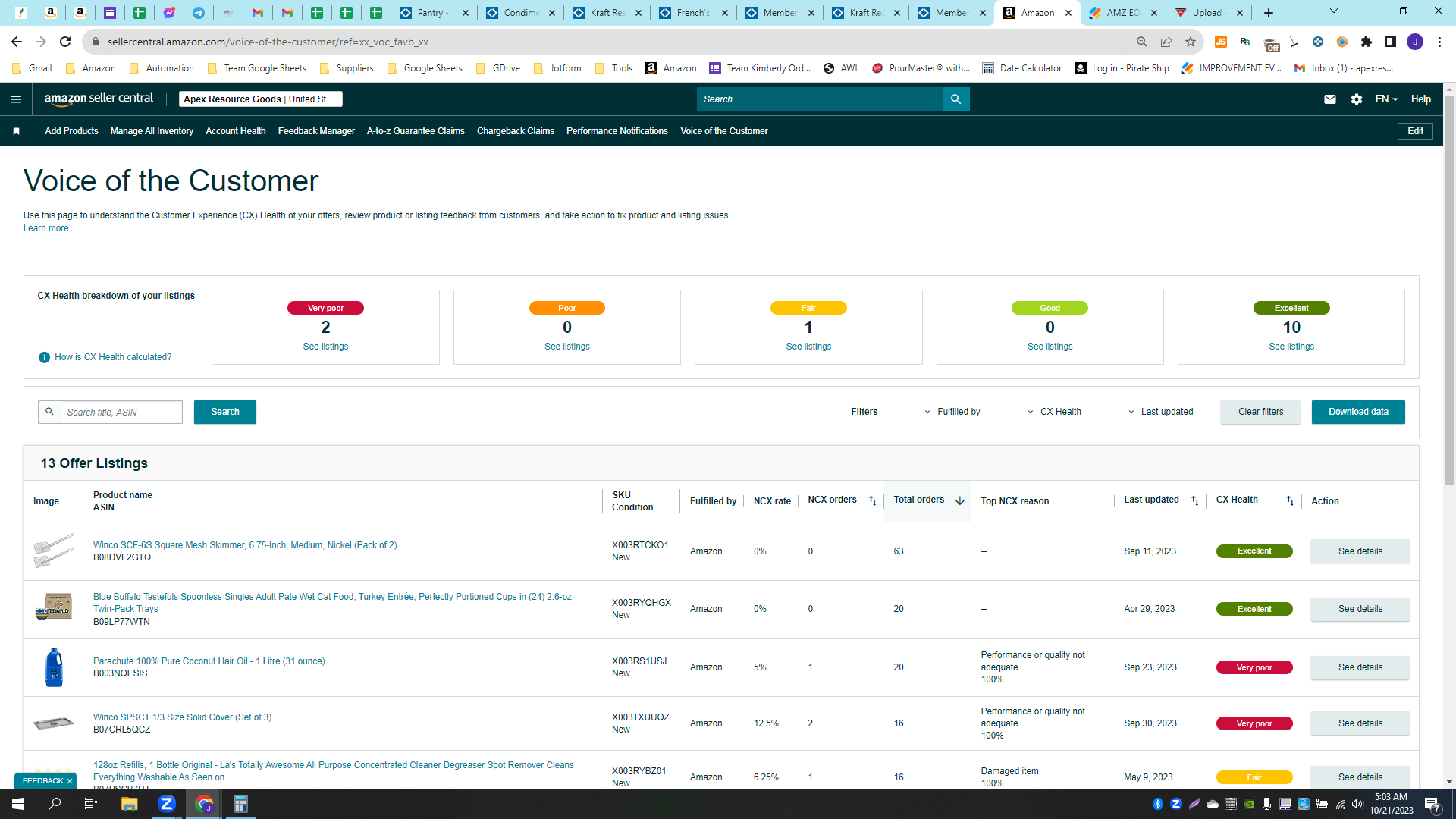Click the teal Search button for listings
This screenshot has height=819, width=1456.
(x=225, y=412)
